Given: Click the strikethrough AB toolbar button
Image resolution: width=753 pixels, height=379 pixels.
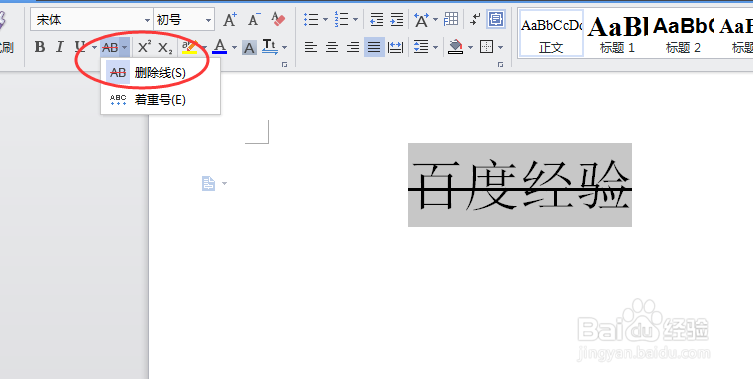Looking at the screenshot, I should click(110, 47).
